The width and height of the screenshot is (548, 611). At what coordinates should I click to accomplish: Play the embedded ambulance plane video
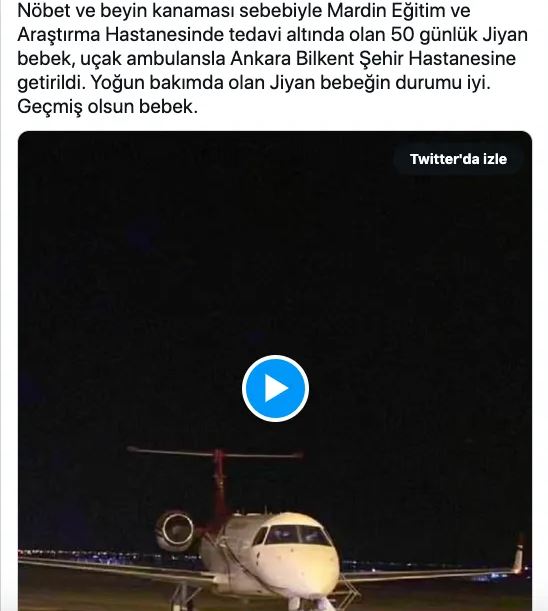point(275,388)
